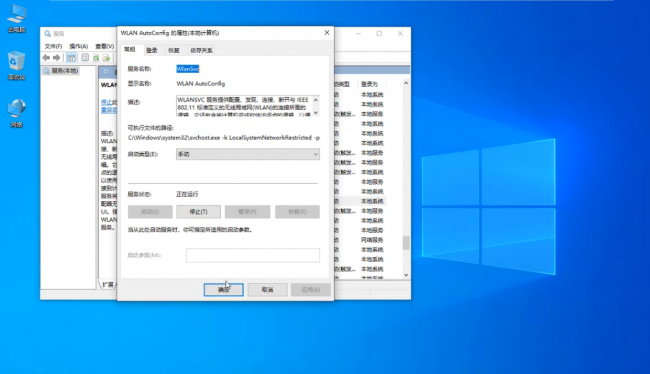Click the Services window title bar icon
The height and width of the screenshot is (374, 650).
pos(47,34)
